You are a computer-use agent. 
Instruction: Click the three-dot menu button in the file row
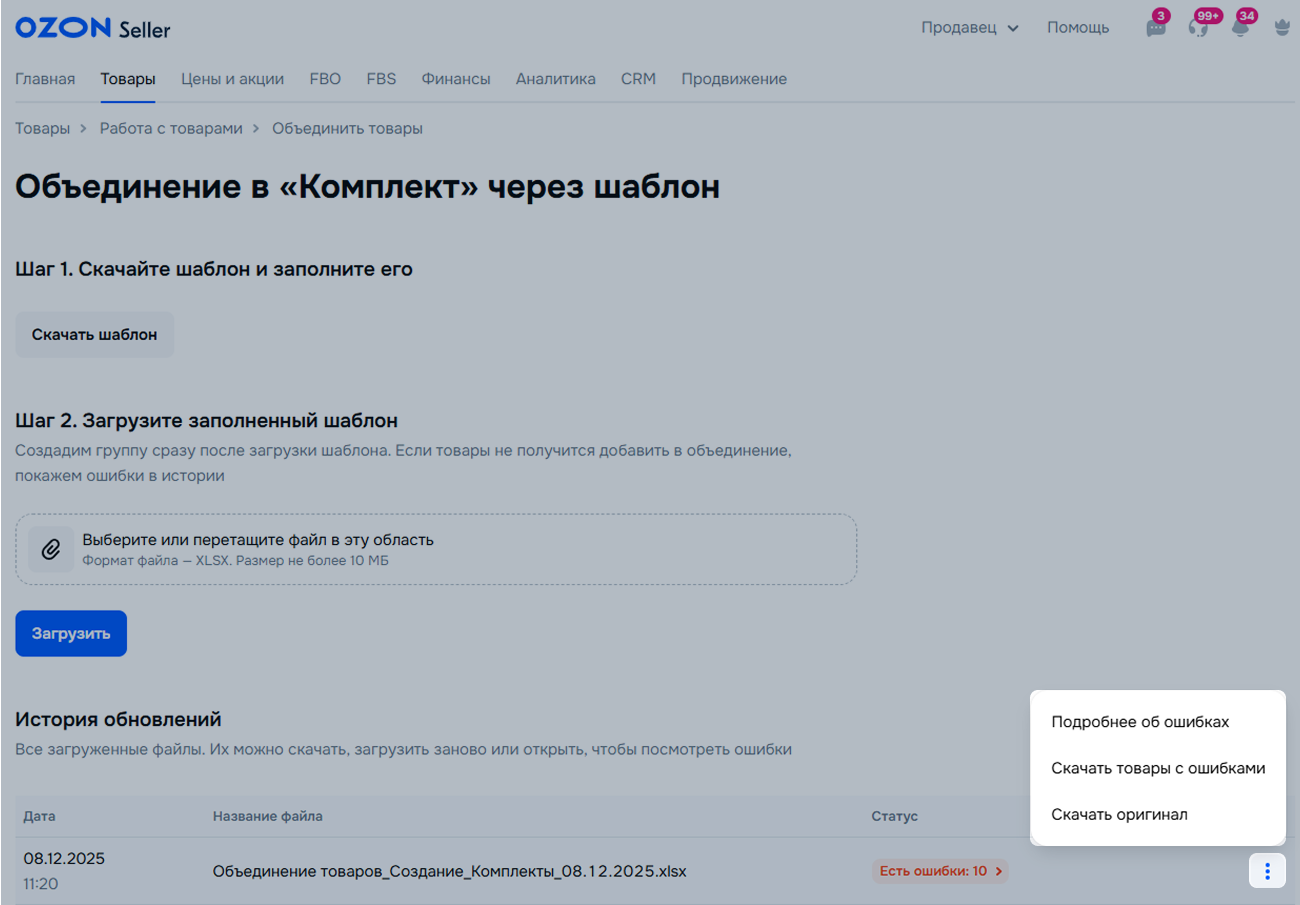tap(1267, 871)
